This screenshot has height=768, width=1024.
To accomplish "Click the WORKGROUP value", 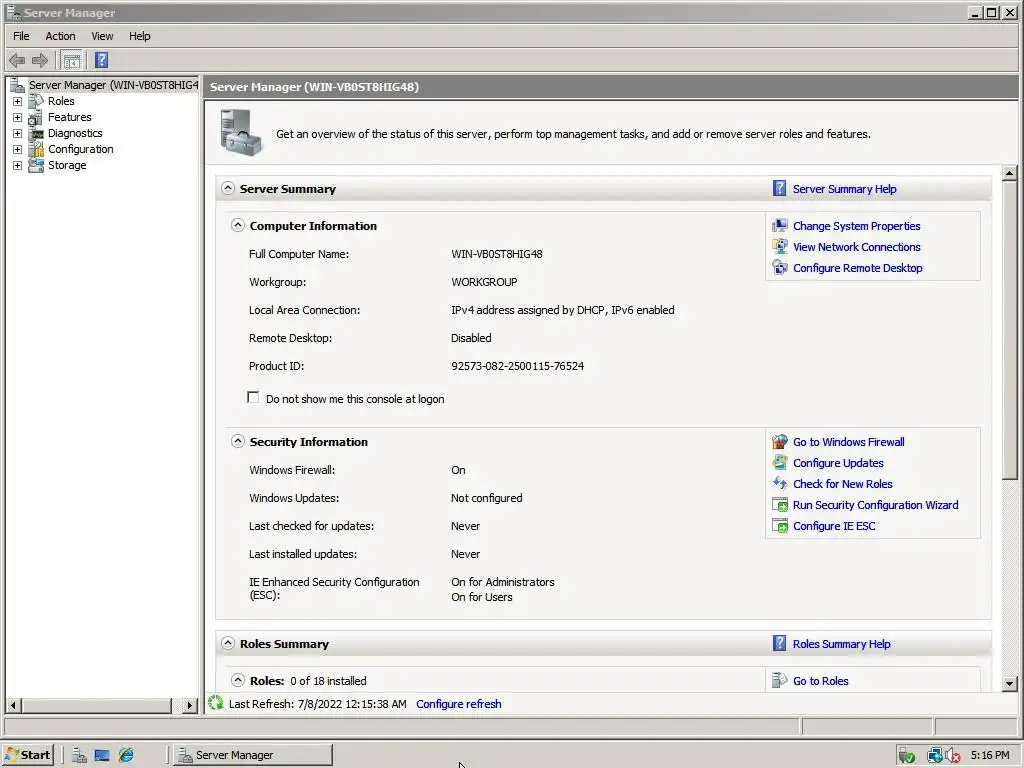I will (x=484, y=282).
